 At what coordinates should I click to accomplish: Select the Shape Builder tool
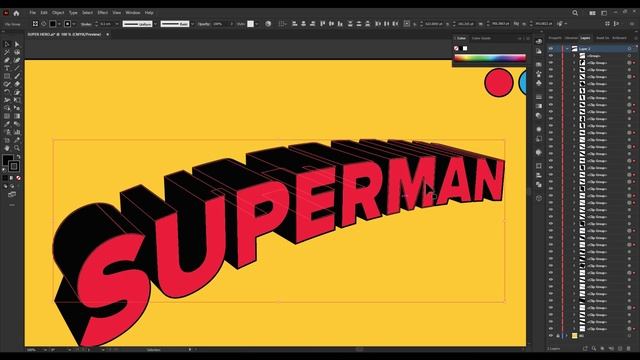coord(7,108)
